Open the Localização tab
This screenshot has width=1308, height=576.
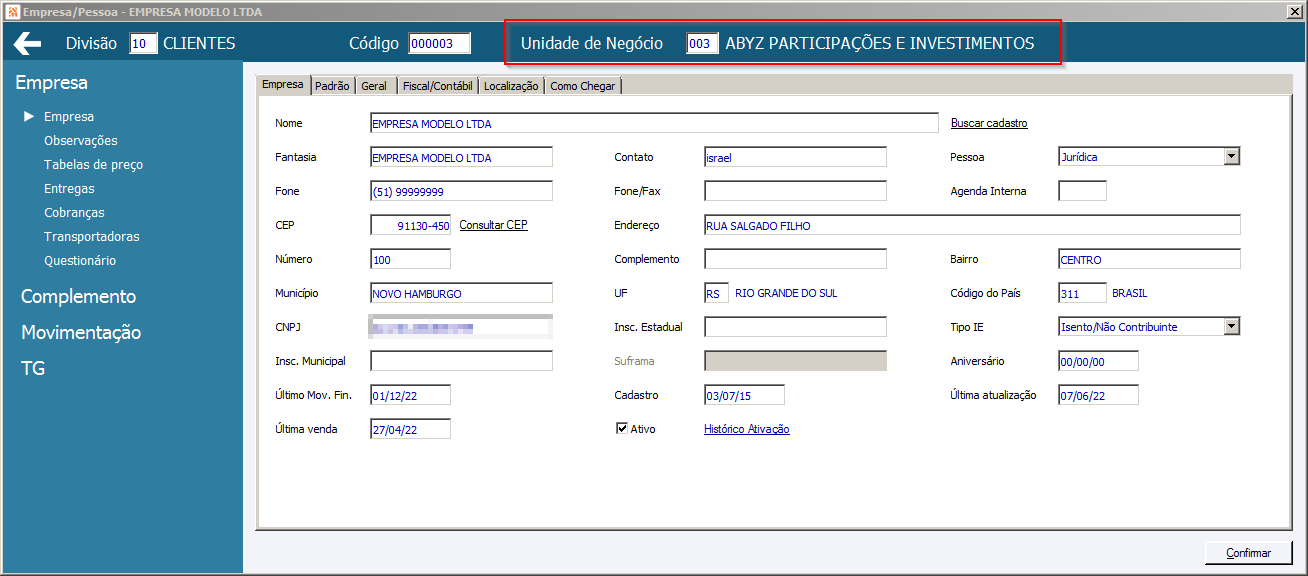pyautogui.click(x=511, y=86)
